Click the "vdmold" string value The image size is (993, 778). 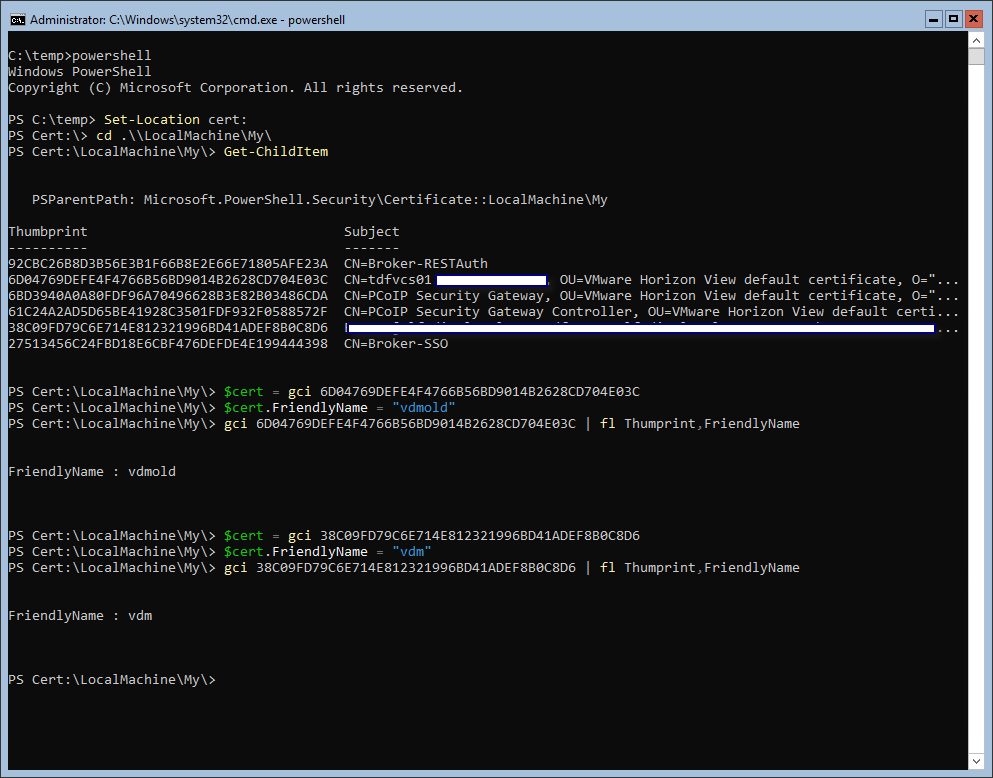tap(424, 408)
